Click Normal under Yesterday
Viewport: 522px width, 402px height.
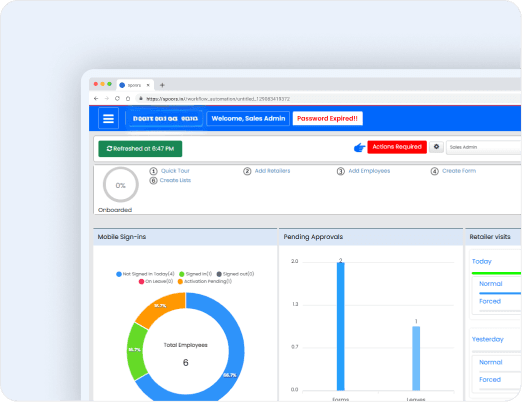click(x=491, y=362)
